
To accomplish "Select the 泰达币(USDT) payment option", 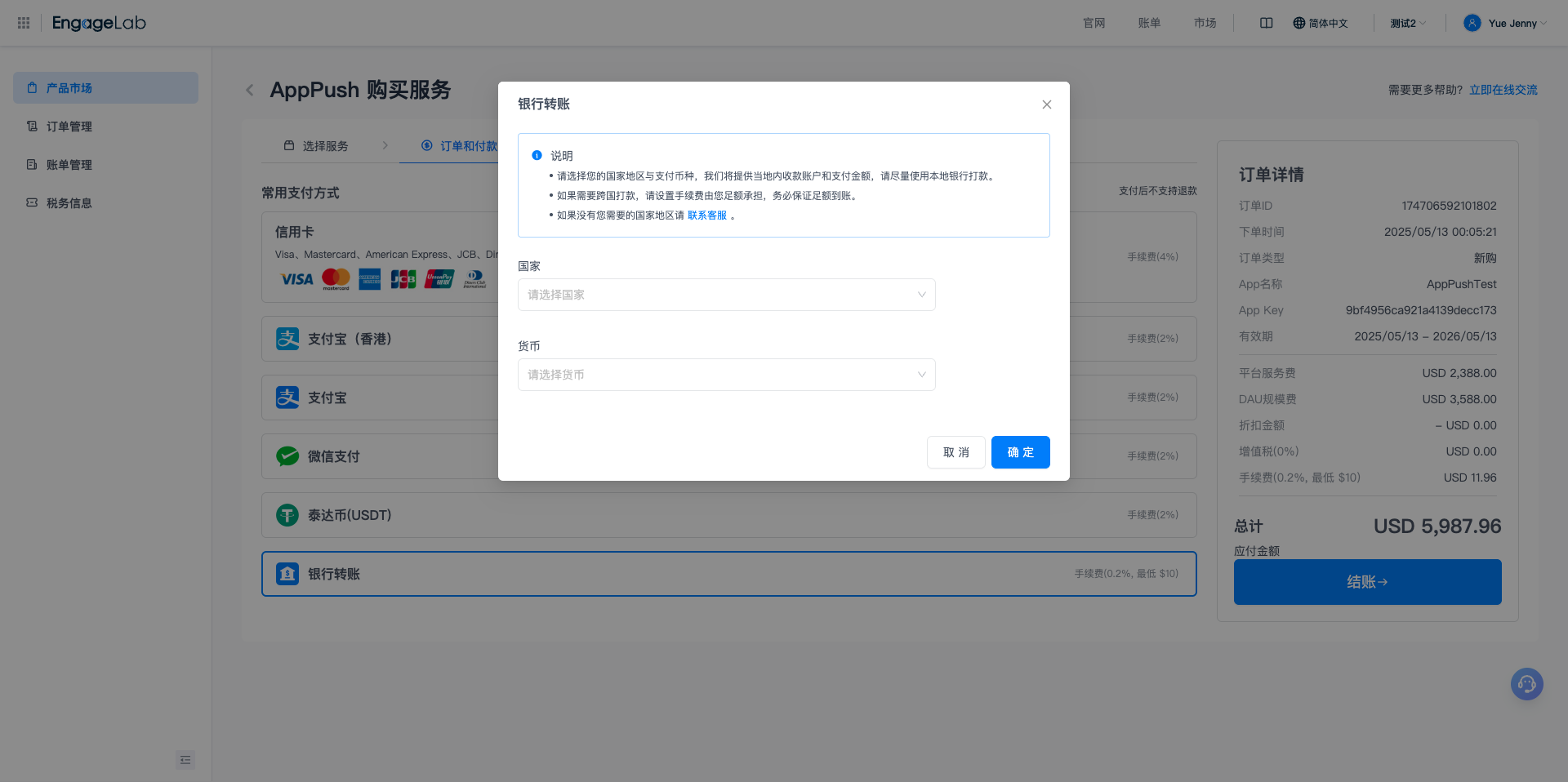I will tap(729, 515).
